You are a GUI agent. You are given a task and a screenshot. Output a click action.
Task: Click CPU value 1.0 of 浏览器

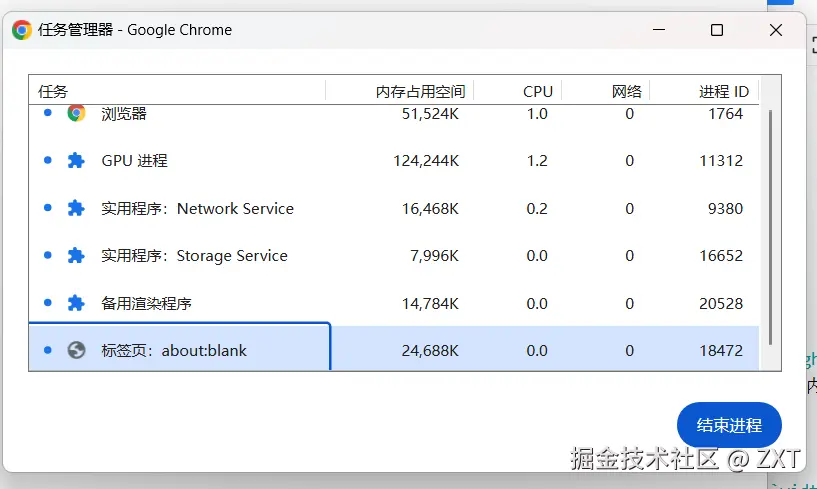(537, 114)
